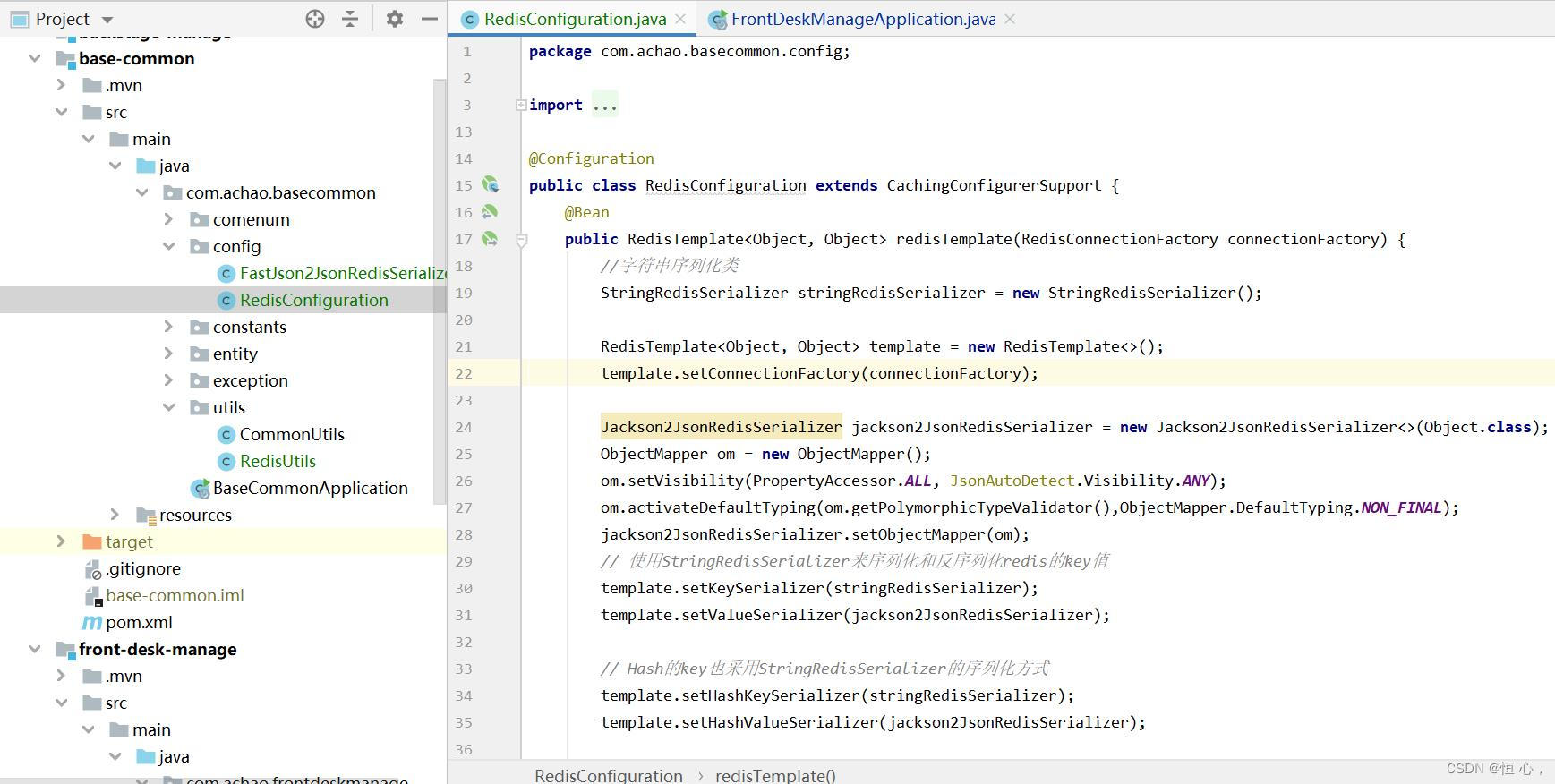Open RedisUtils class file
1555x784 pixels.
(278, 461)
